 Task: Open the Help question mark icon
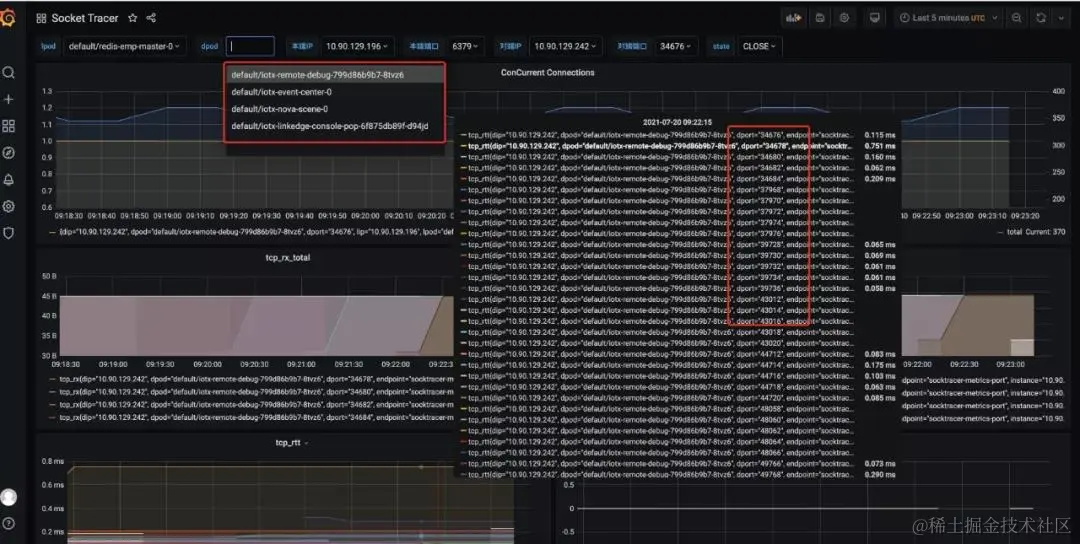[8, 523]
